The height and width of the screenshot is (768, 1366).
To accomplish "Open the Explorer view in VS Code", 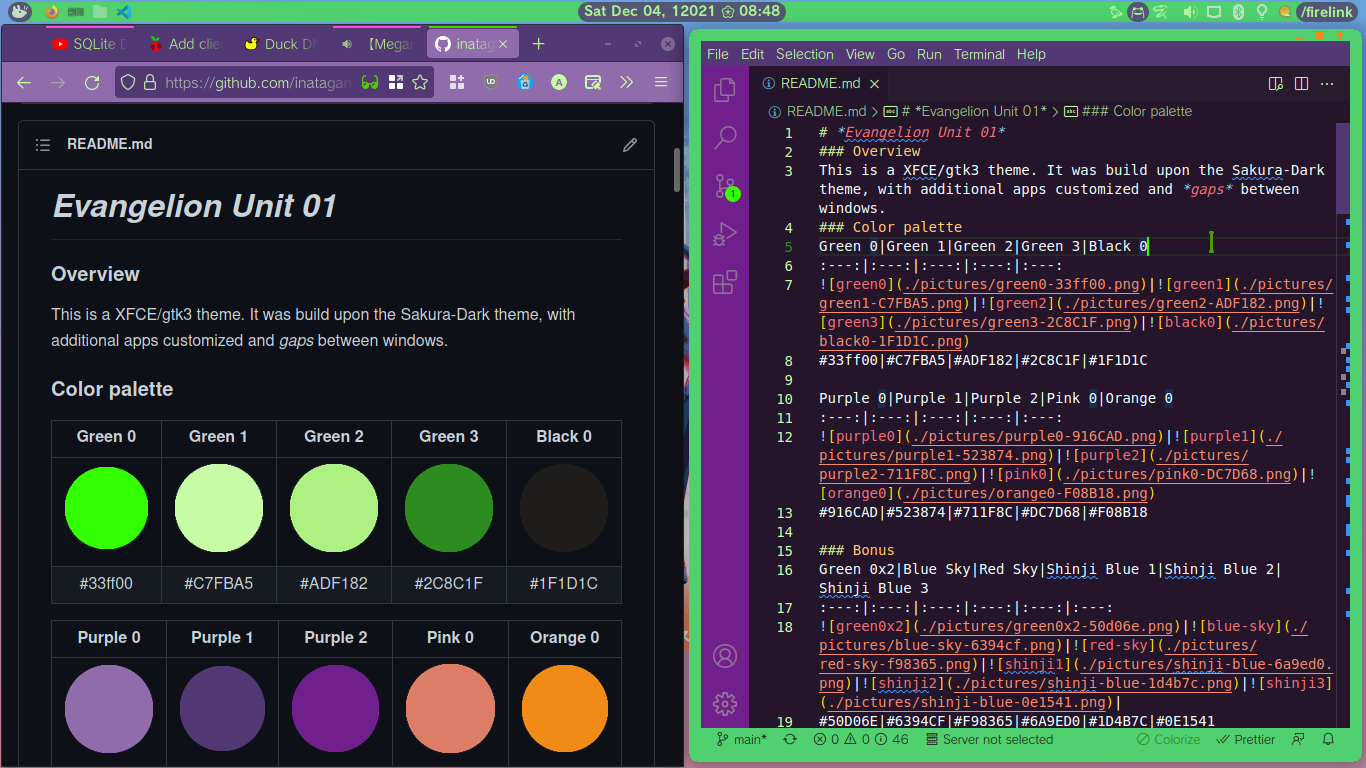I will tap(725, 91).
